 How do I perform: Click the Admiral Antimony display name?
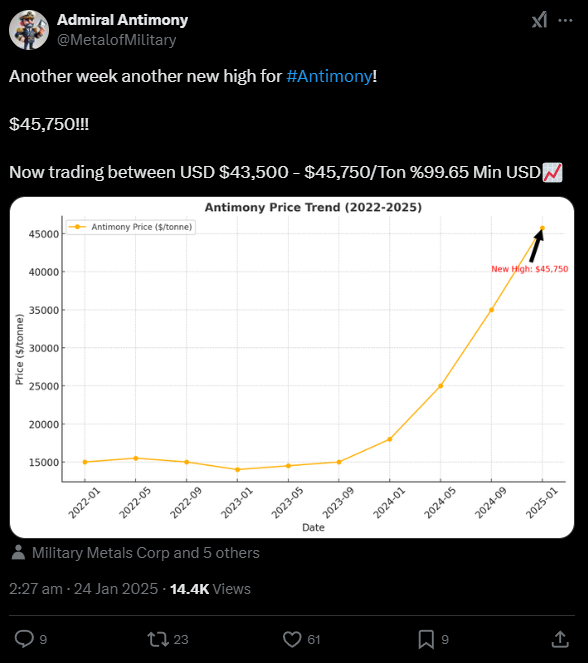pyautogui.click(x=123, y=20)
